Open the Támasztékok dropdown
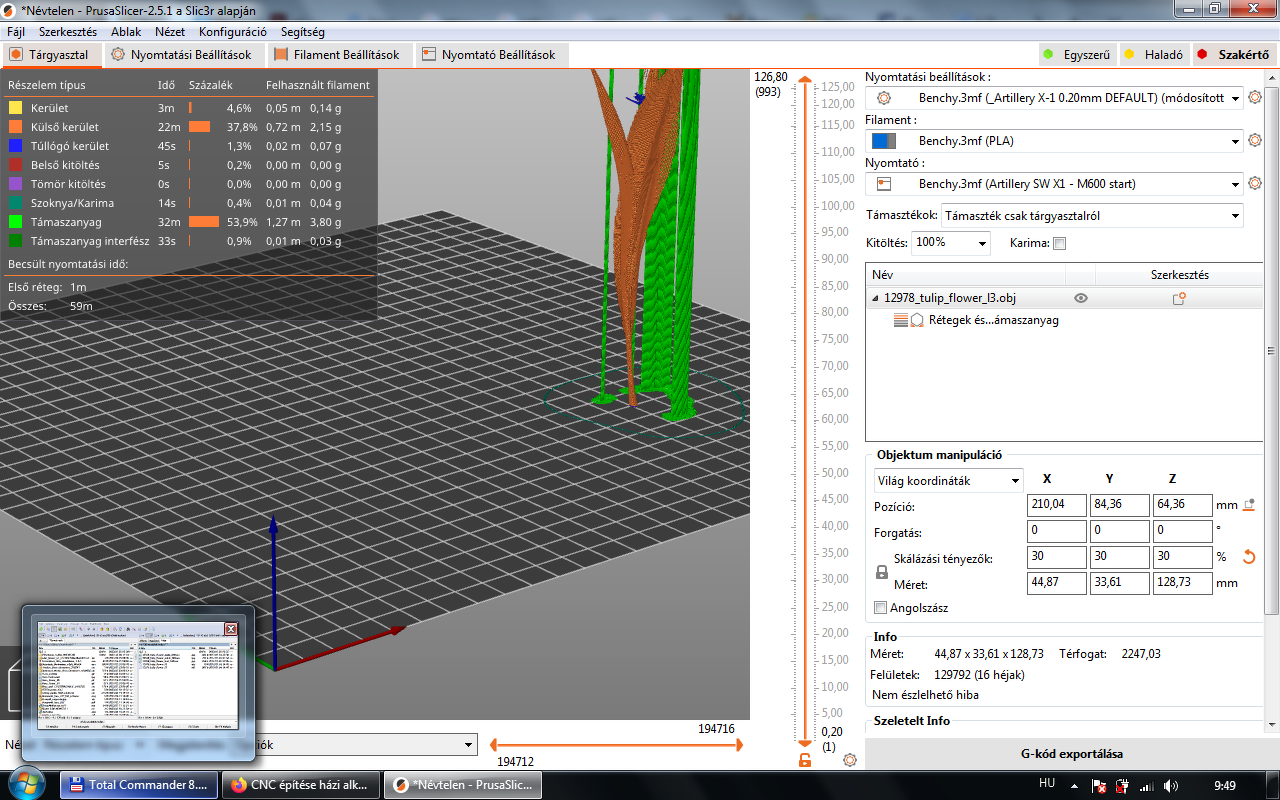Screen dimensions: 1280x800 pyautogui.click(x=1092, y=215)
